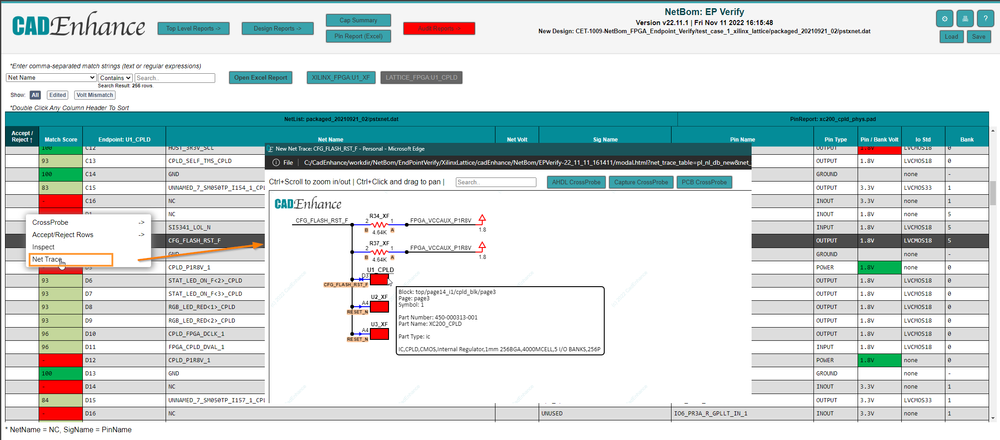Open Audit Reports red menu
The height and width of the screenshot is (440, 1000).
tap(439, 29)
